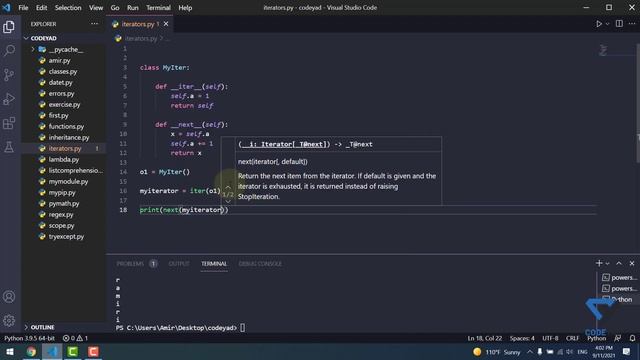Open new terminal launch profile dropdown

[607, 264]
